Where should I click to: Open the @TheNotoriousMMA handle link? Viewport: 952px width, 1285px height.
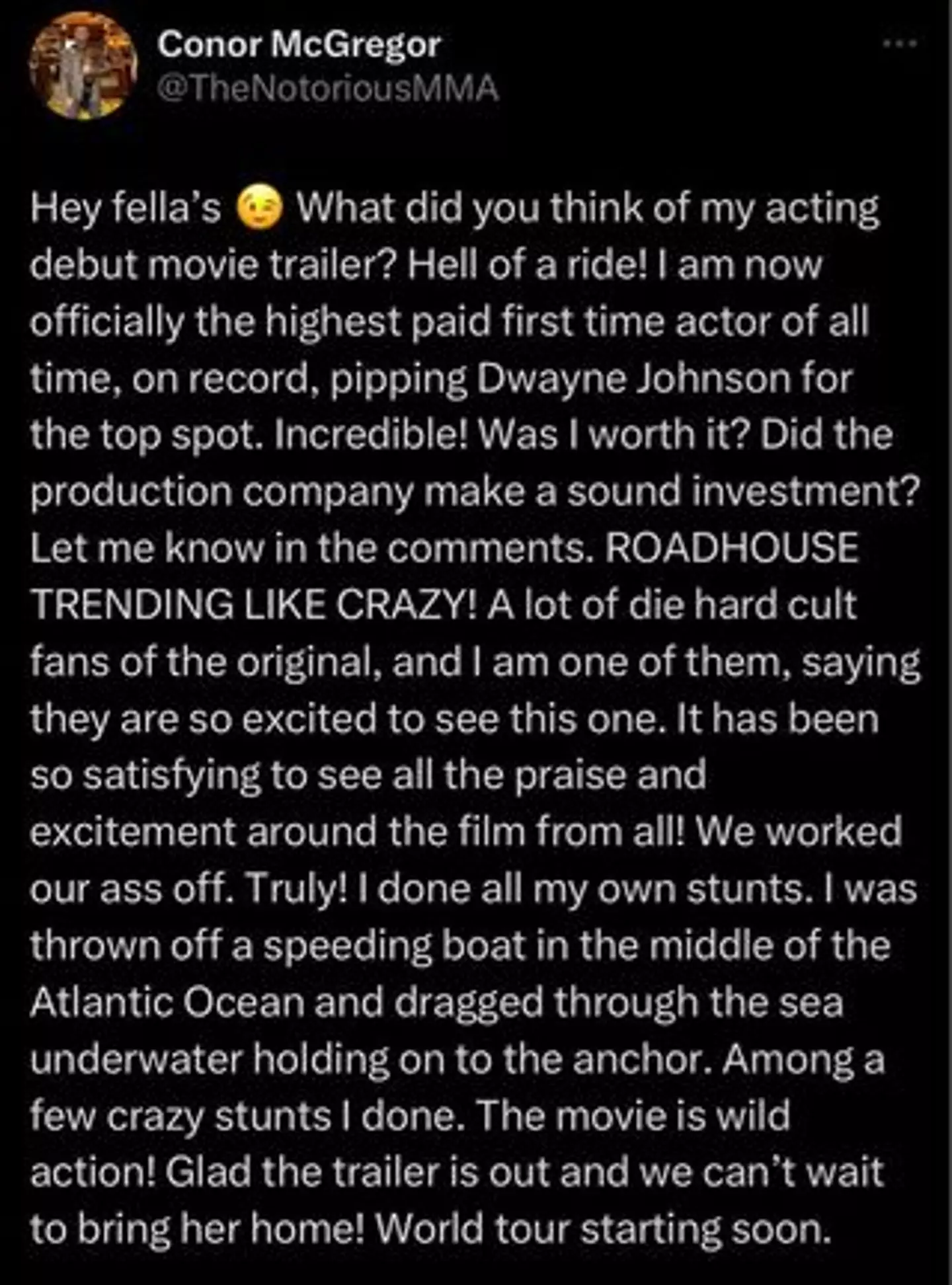click(328, 89)
